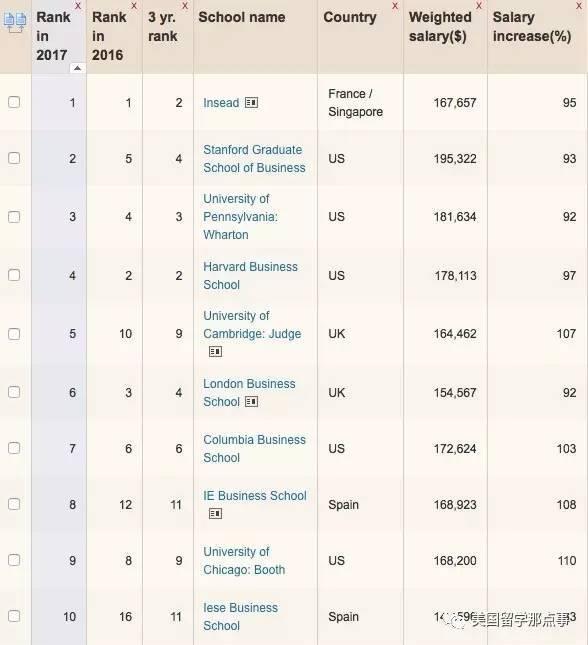This screenshot has width=588, height=645.
Task: Click weighted salary value 181,634
Action: point(455,217)
